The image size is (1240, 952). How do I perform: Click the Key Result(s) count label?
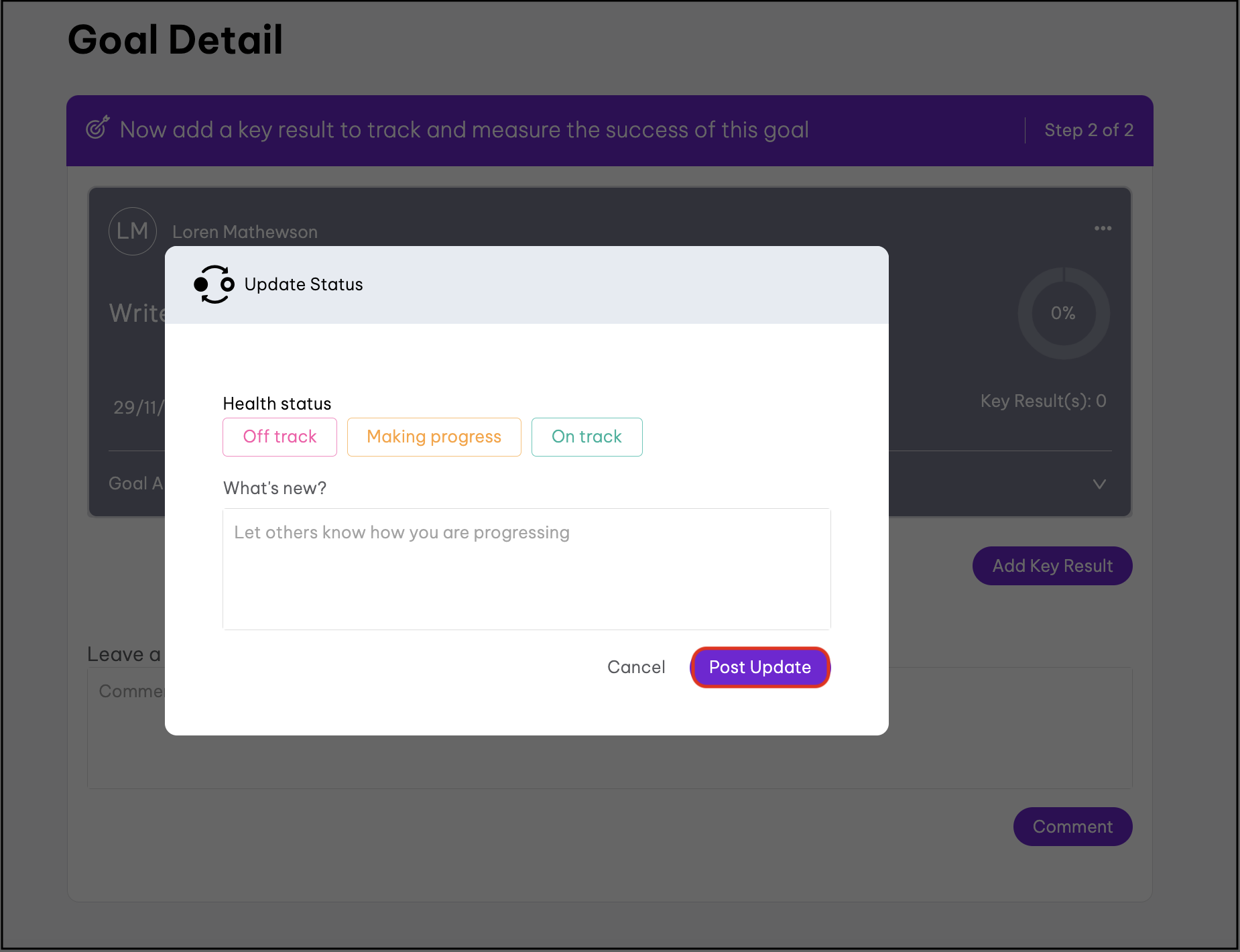click(1043, 401)
